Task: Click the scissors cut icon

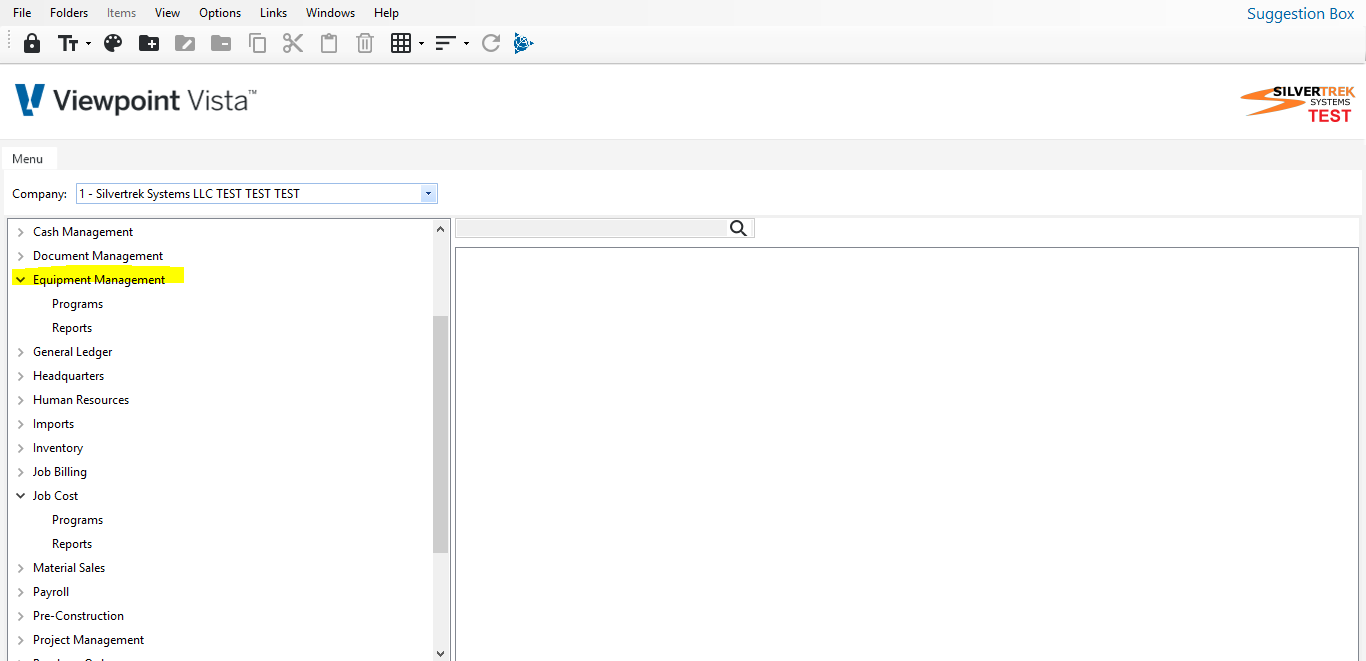Action: [293, 43]
